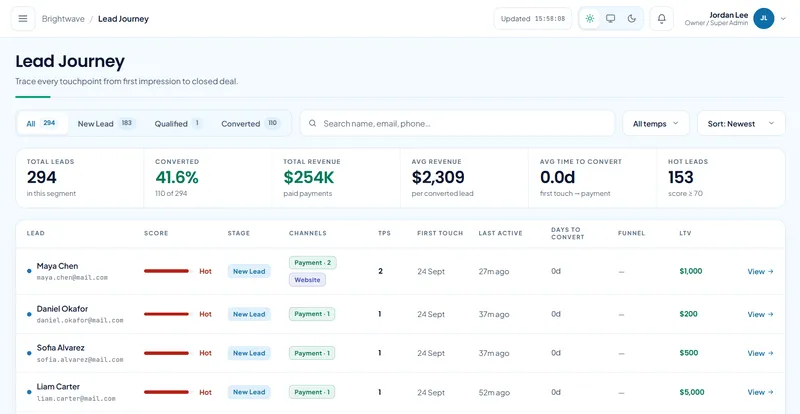Open the All temps dropdown
This screenshot has width=800, height=414.
pos(656,124)
